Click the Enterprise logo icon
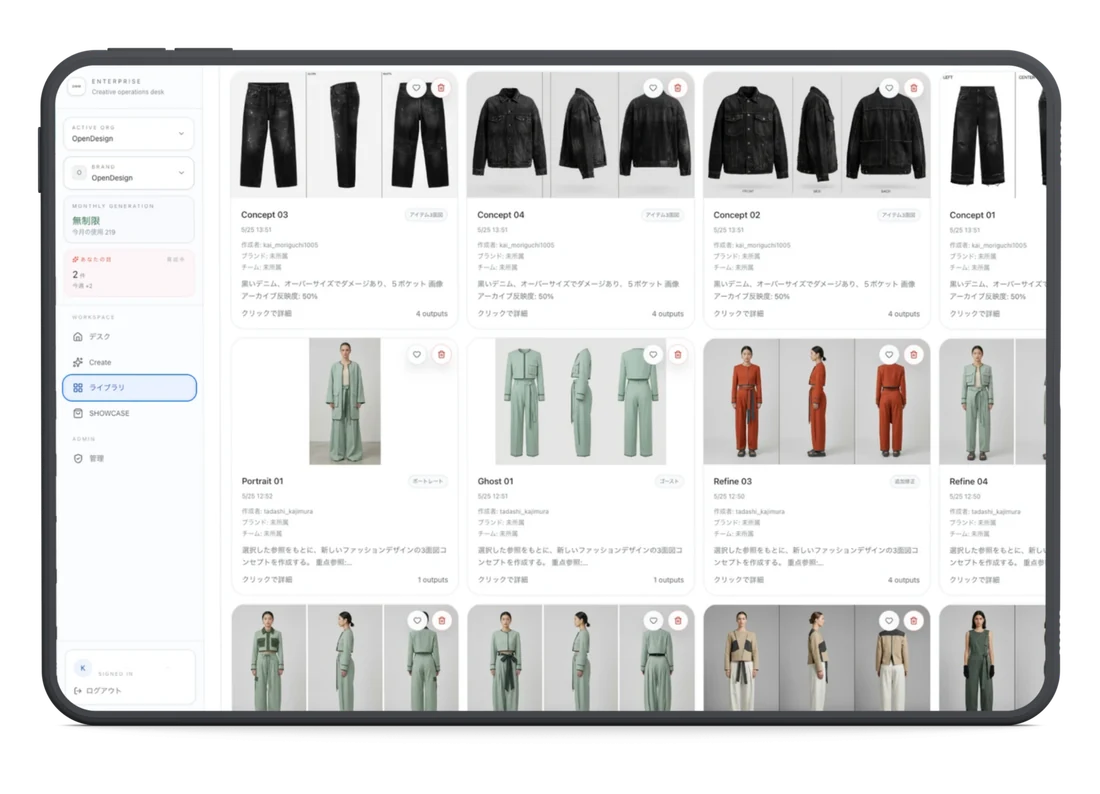Image resolution: width=1100 pixels, height=794 pixels. [x=76, y=86]
